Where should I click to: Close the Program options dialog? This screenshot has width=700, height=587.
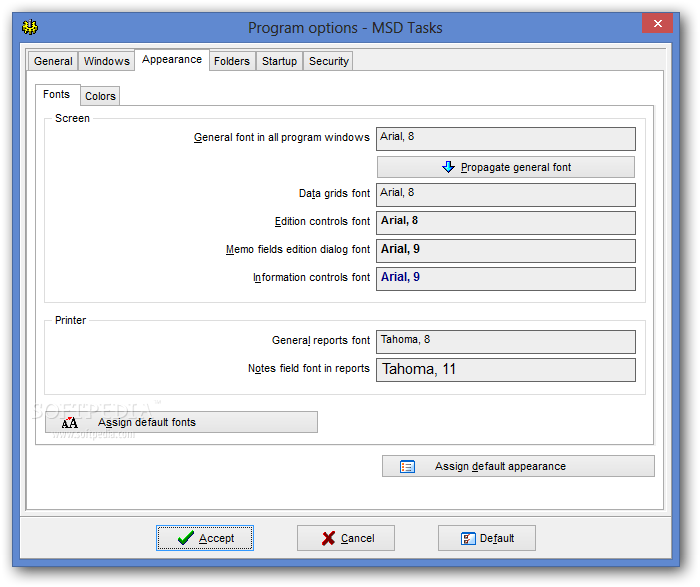(656, 24)
